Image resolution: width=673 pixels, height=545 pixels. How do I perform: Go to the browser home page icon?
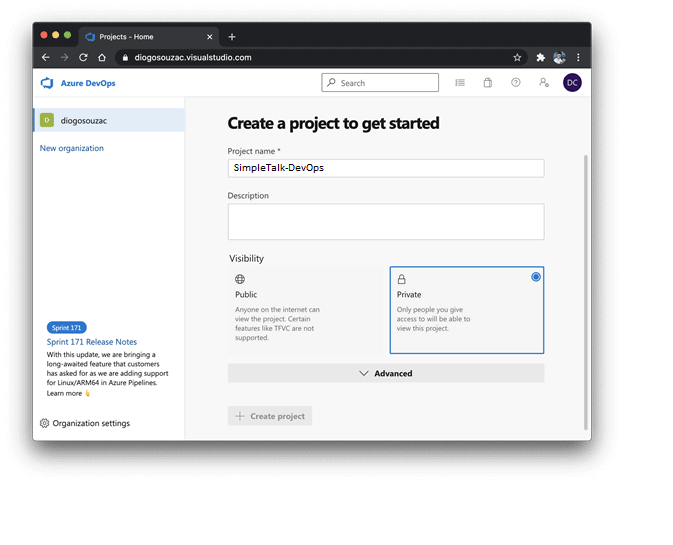tap(102, 57)
